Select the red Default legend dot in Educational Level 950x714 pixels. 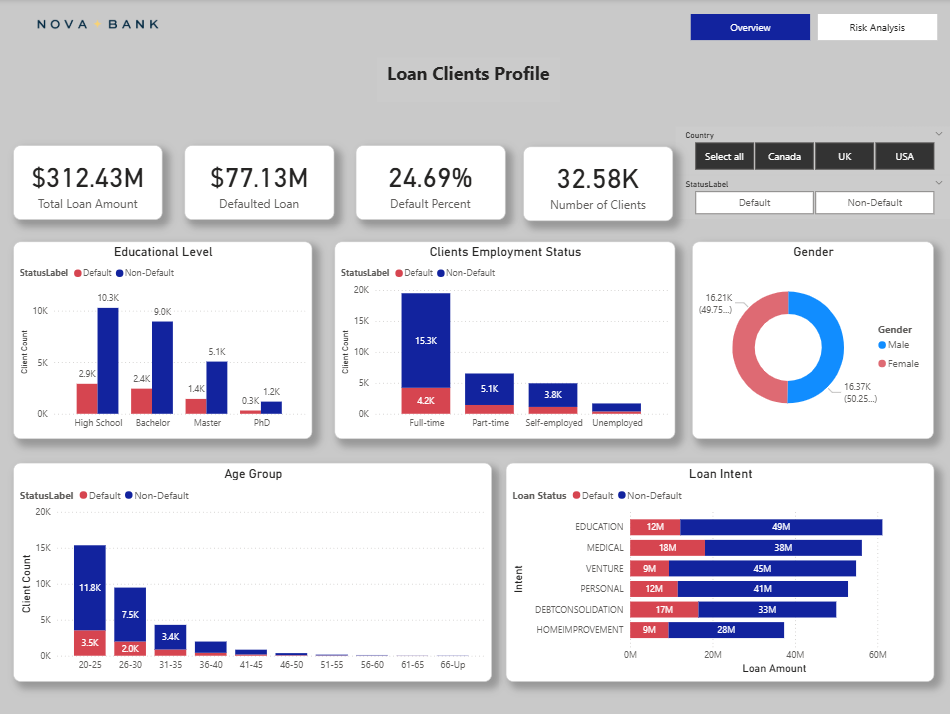coord(78,273)
